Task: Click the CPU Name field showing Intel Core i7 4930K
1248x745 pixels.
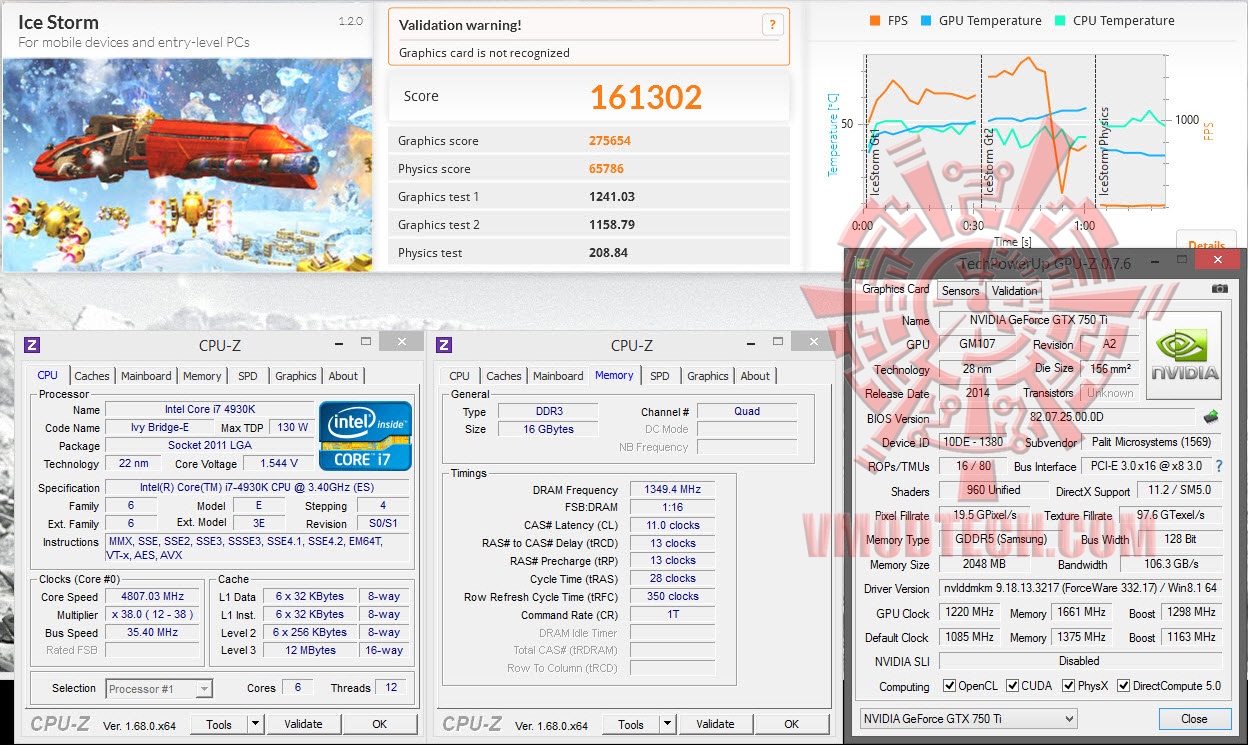Action: [x=209, y=410]
